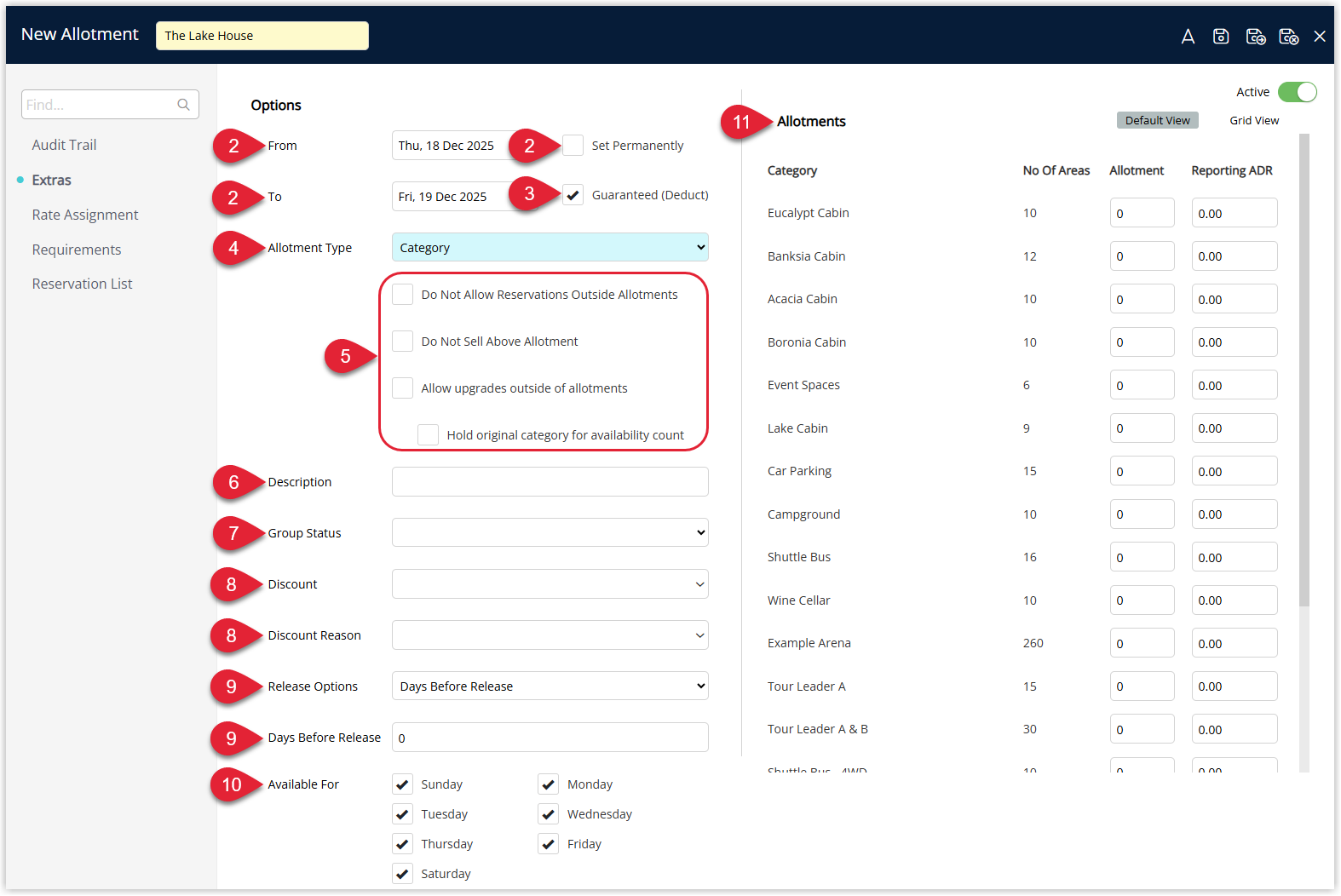Uncheck the Wednesday availability checkbox

(549, 814)
